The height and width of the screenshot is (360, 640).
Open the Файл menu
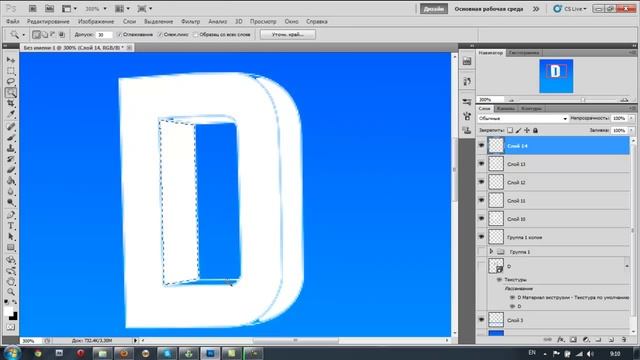tap(13, 22)
